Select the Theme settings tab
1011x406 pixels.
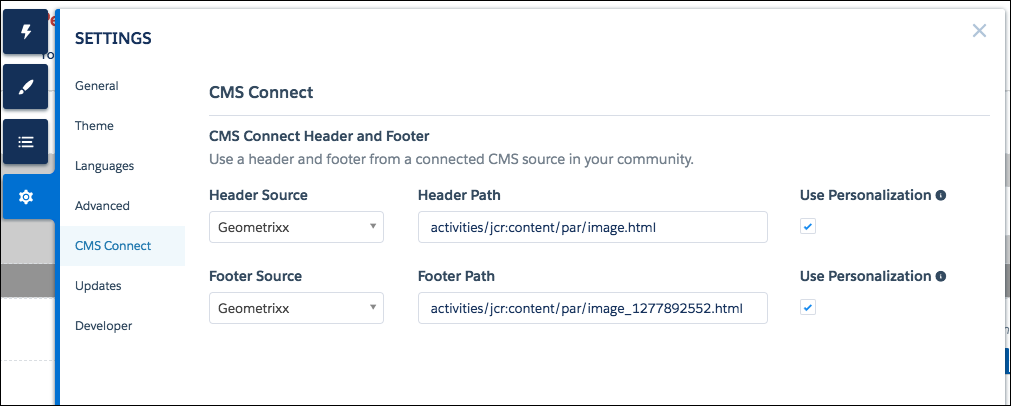(94, 126)
